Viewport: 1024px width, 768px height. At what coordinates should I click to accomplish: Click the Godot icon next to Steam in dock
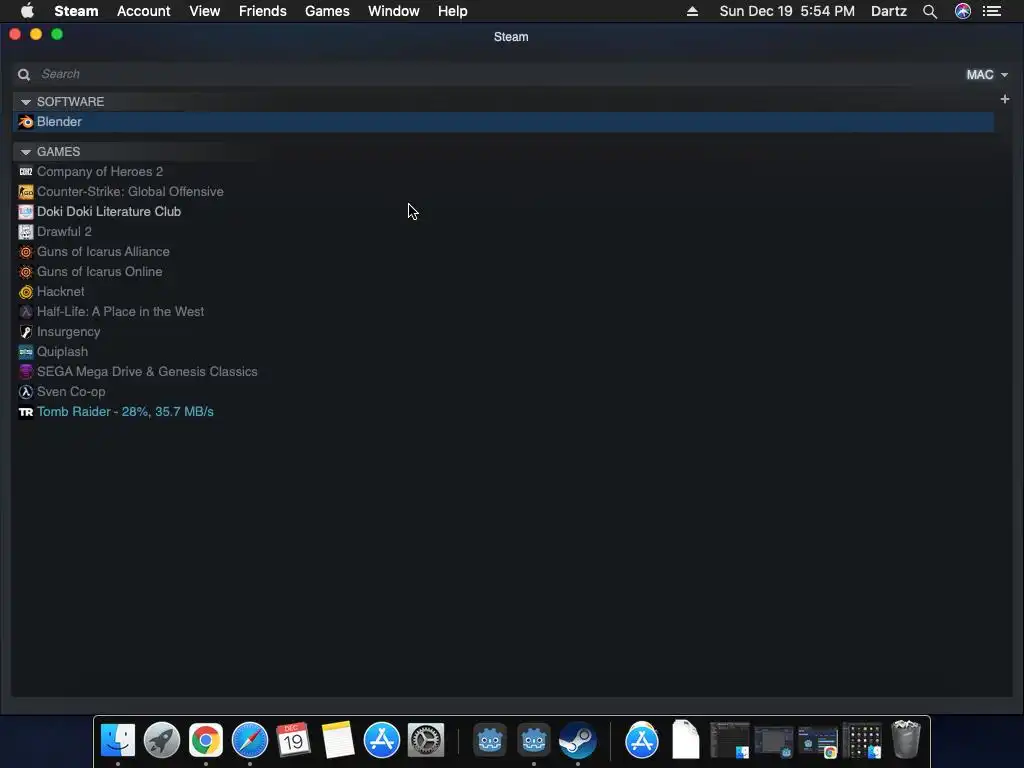[534, 740]
